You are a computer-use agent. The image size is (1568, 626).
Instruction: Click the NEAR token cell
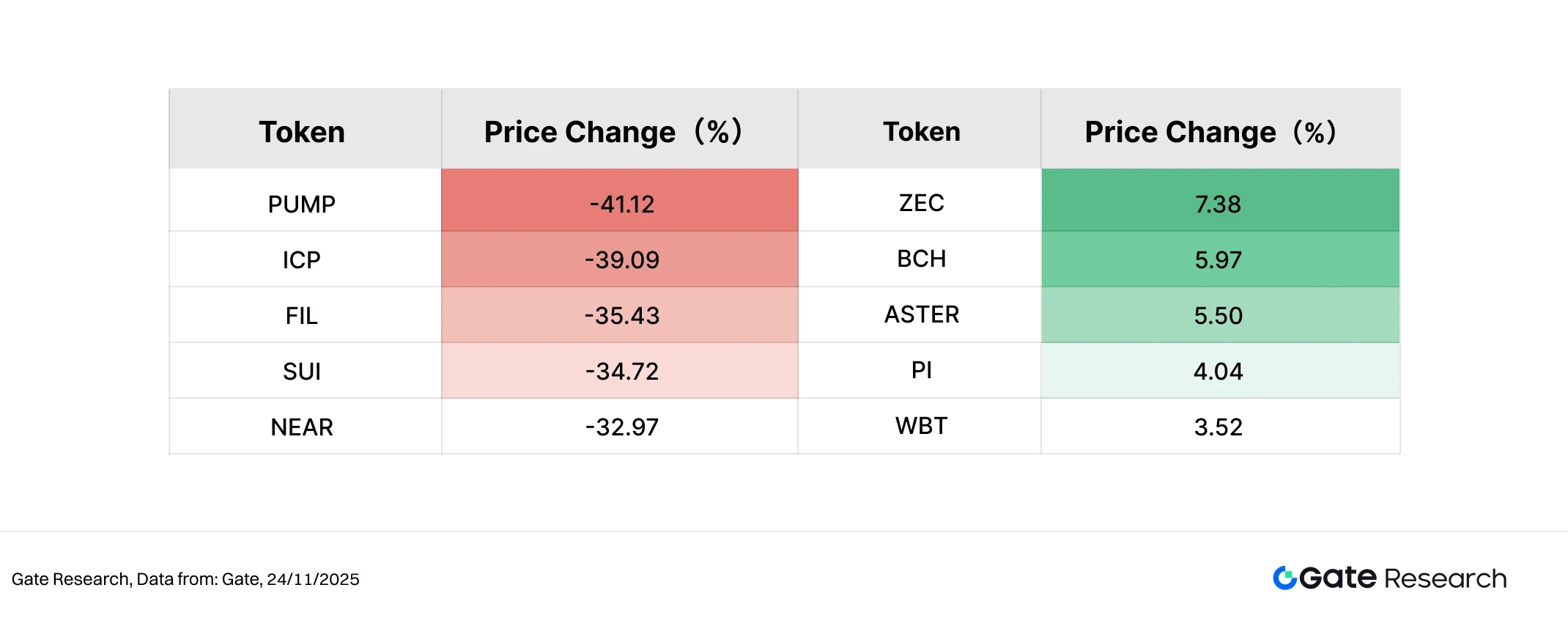pos(302,427)
